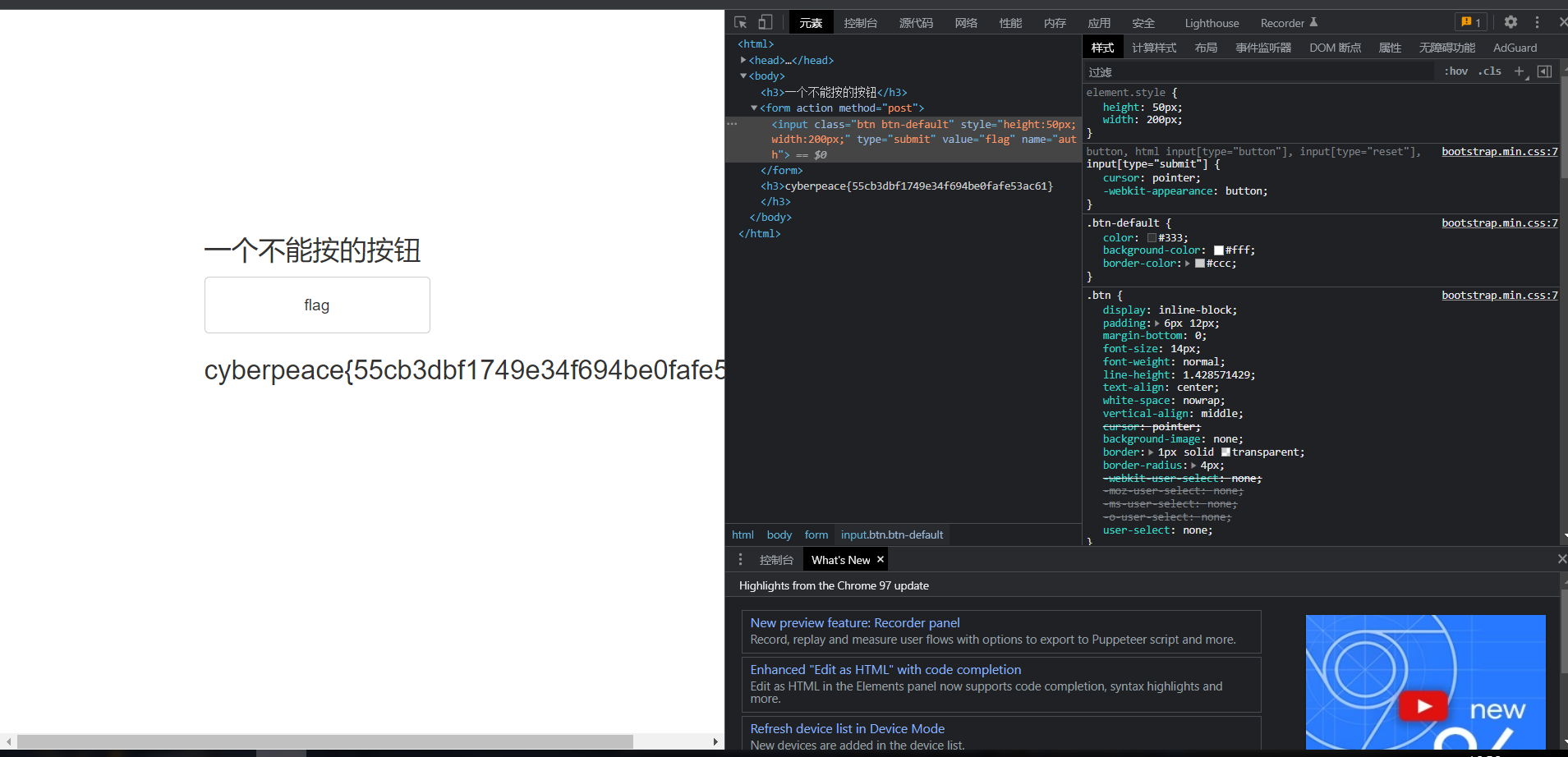The height and width of the screenshot is (757, 1568).
Task: Select the 无障碍功能 Accessibility sub-tab
Action: (1446, 48)
